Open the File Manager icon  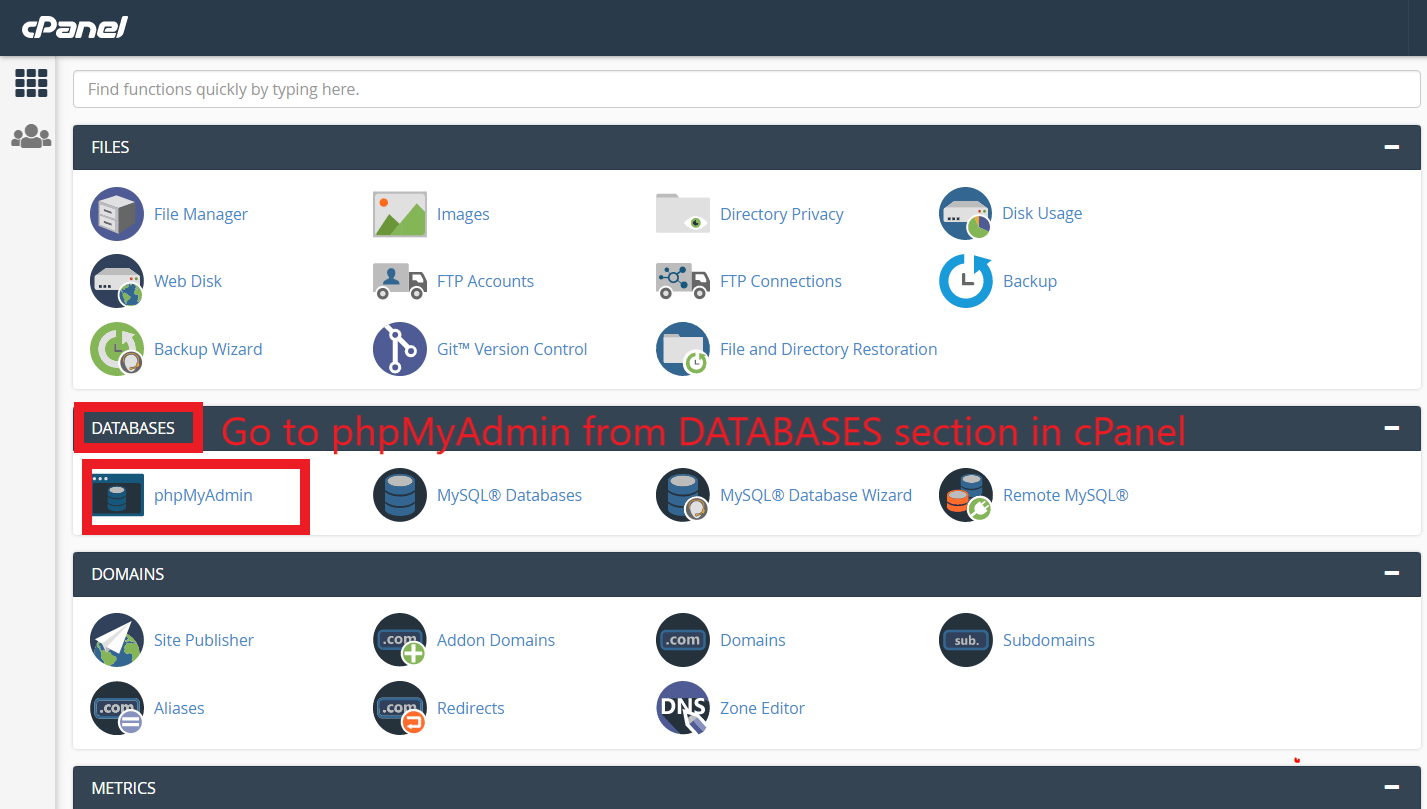pyautogui.click(x=117, y=214)
